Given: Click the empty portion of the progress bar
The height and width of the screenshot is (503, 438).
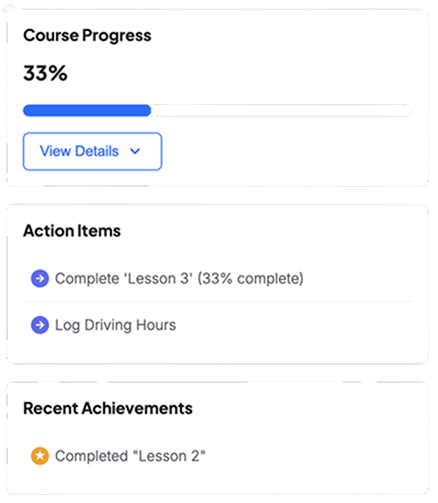Looking at the screenshot, I should (282, 111).
